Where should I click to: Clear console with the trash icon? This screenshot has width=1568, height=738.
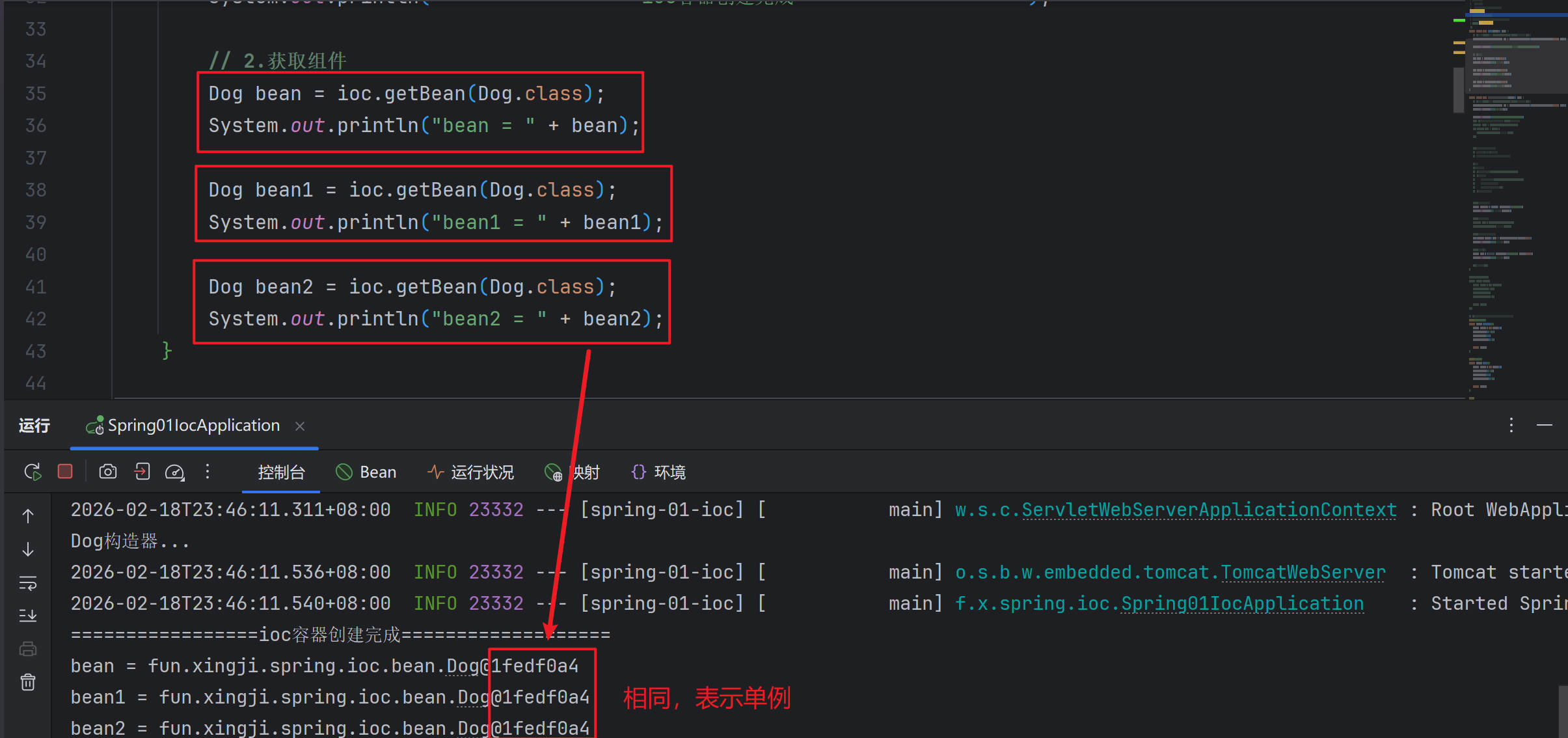28,682
